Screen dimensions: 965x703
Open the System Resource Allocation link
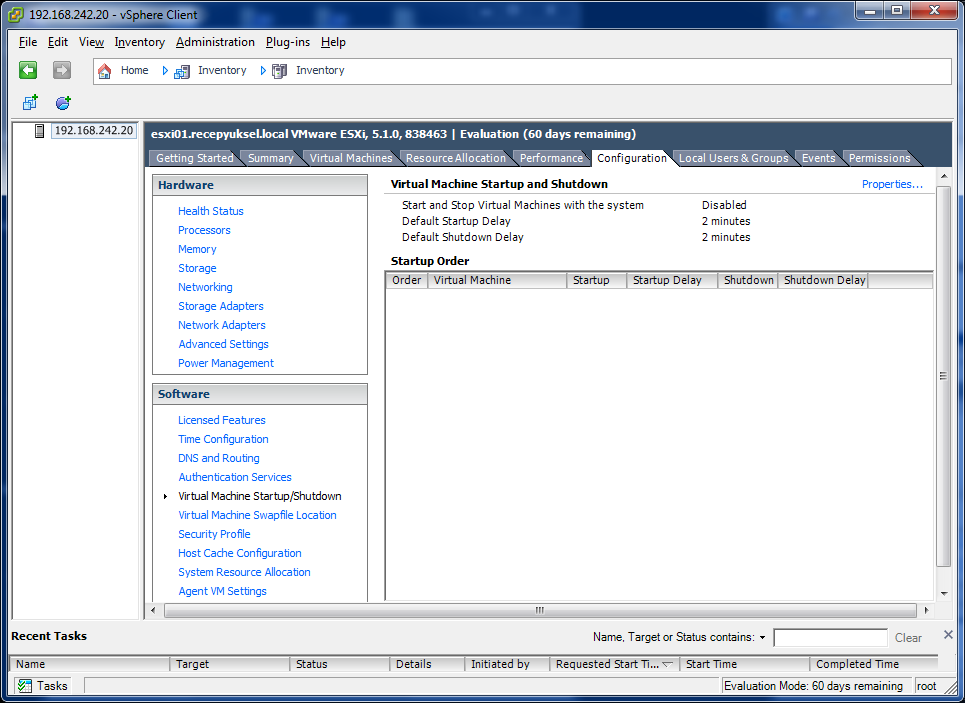coord(244,572)
